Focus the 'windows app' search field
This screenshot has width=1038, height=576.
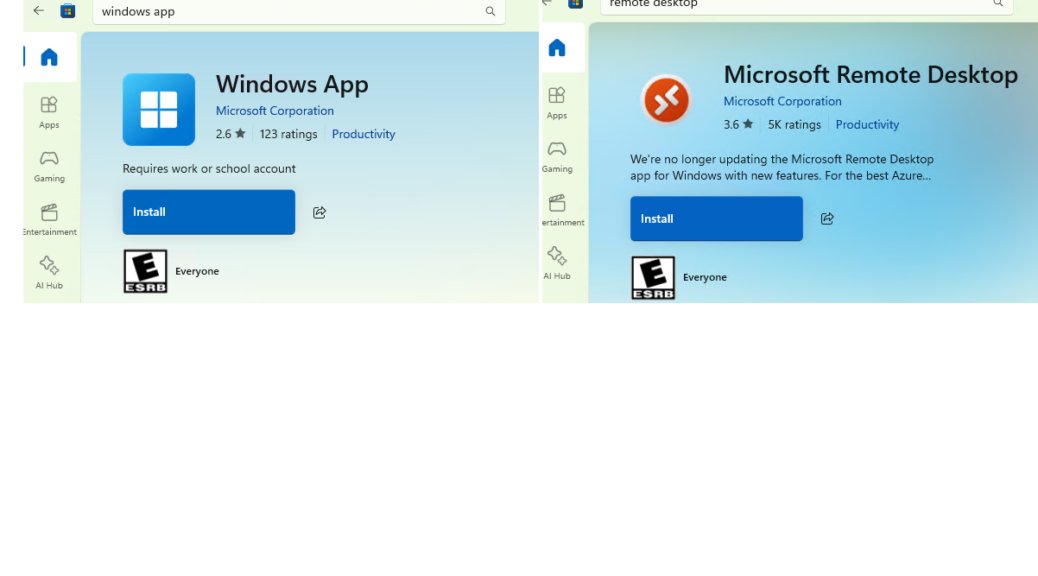pos(299,11)
